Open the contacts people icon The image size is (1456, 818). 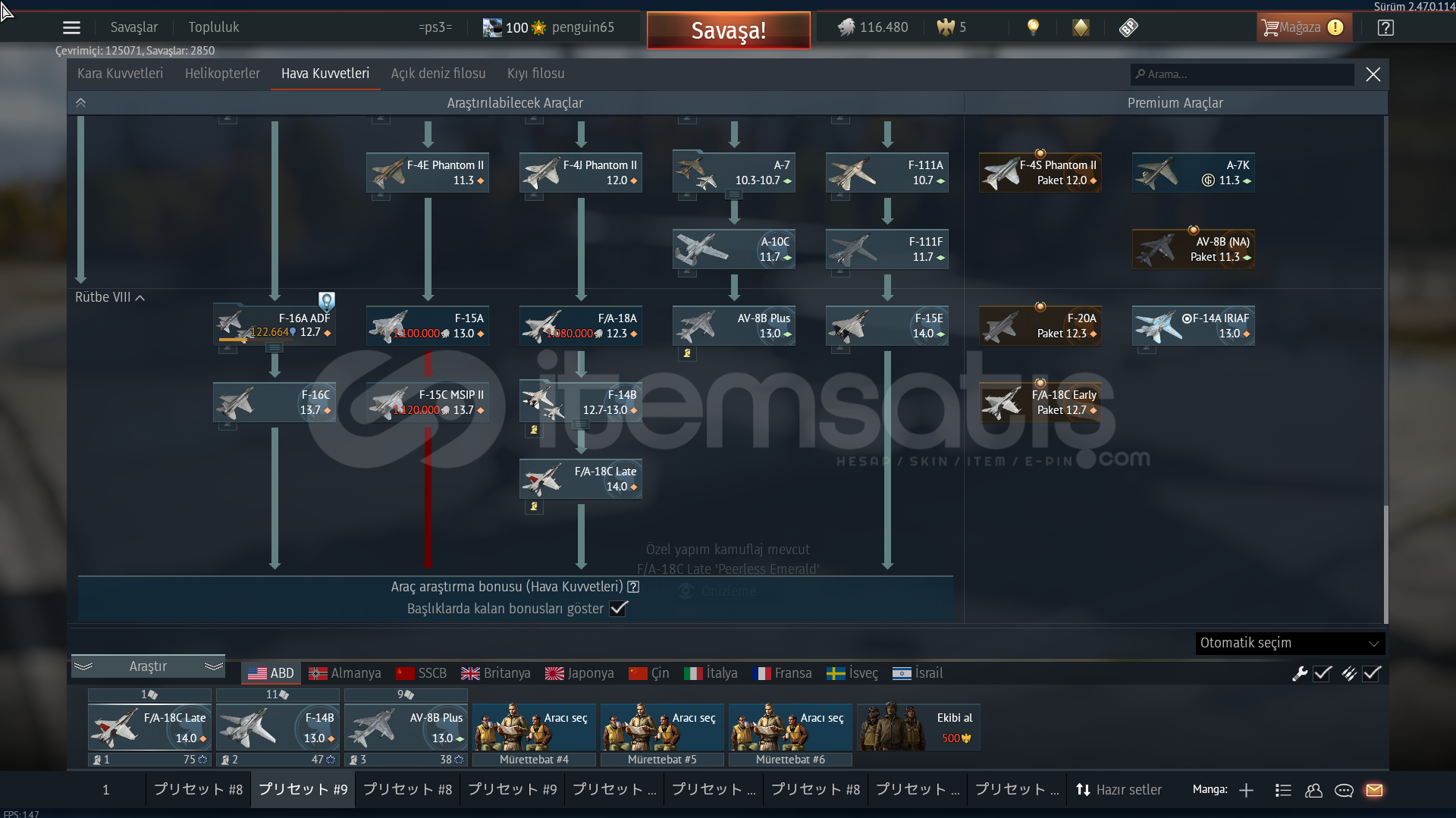(x=1313, y=790)
